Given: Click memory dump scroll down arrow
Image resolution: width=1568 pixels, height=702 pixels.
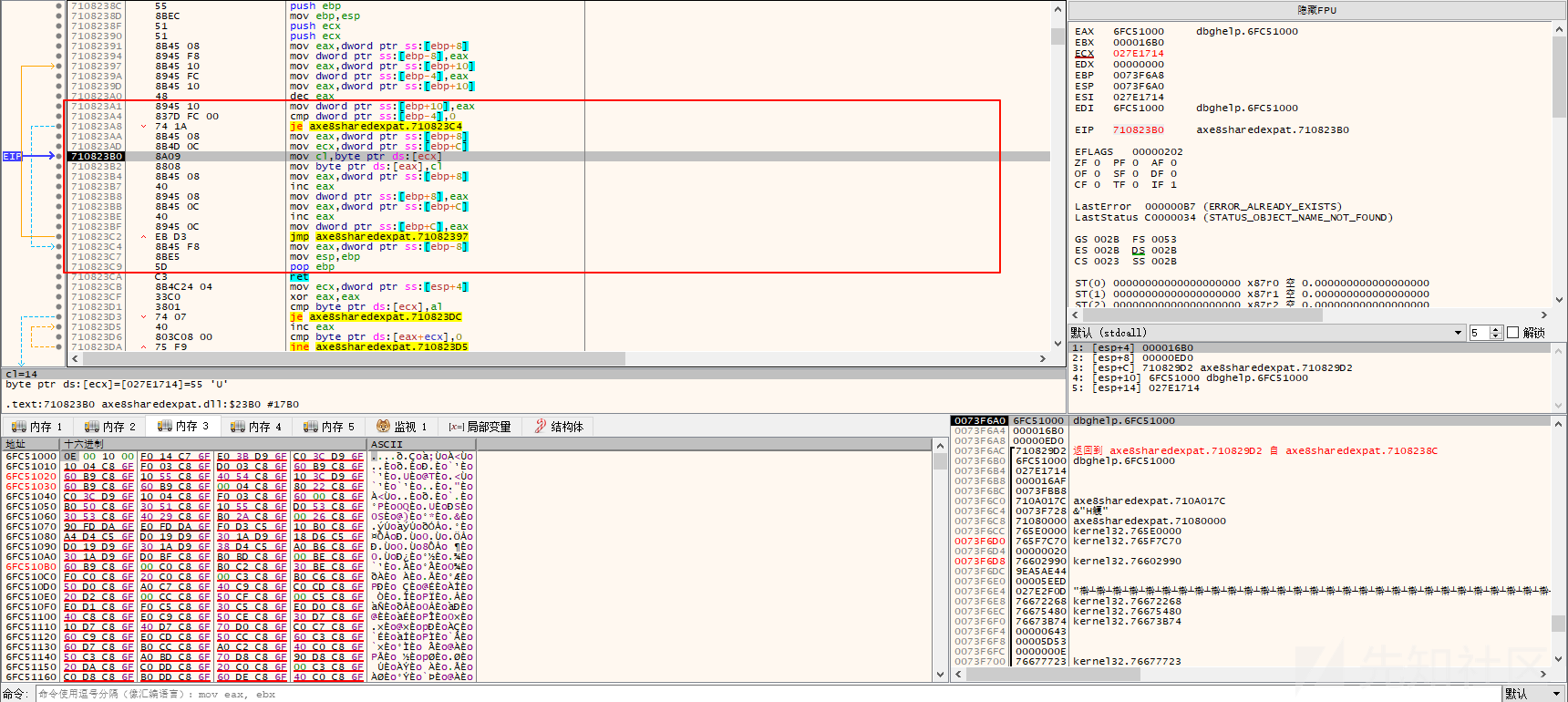Looking at the screenshot, I should point(941,675).
